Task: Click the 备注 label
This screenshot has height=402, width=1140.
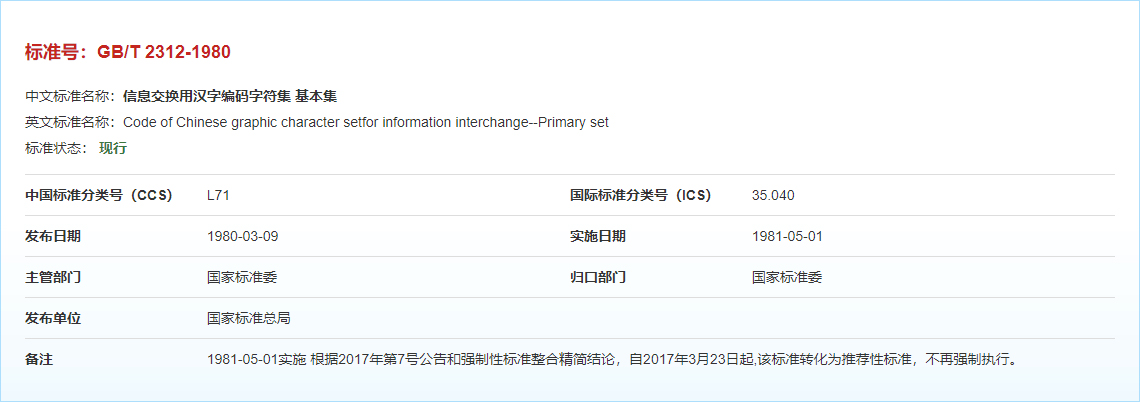Action: [39, 359]
